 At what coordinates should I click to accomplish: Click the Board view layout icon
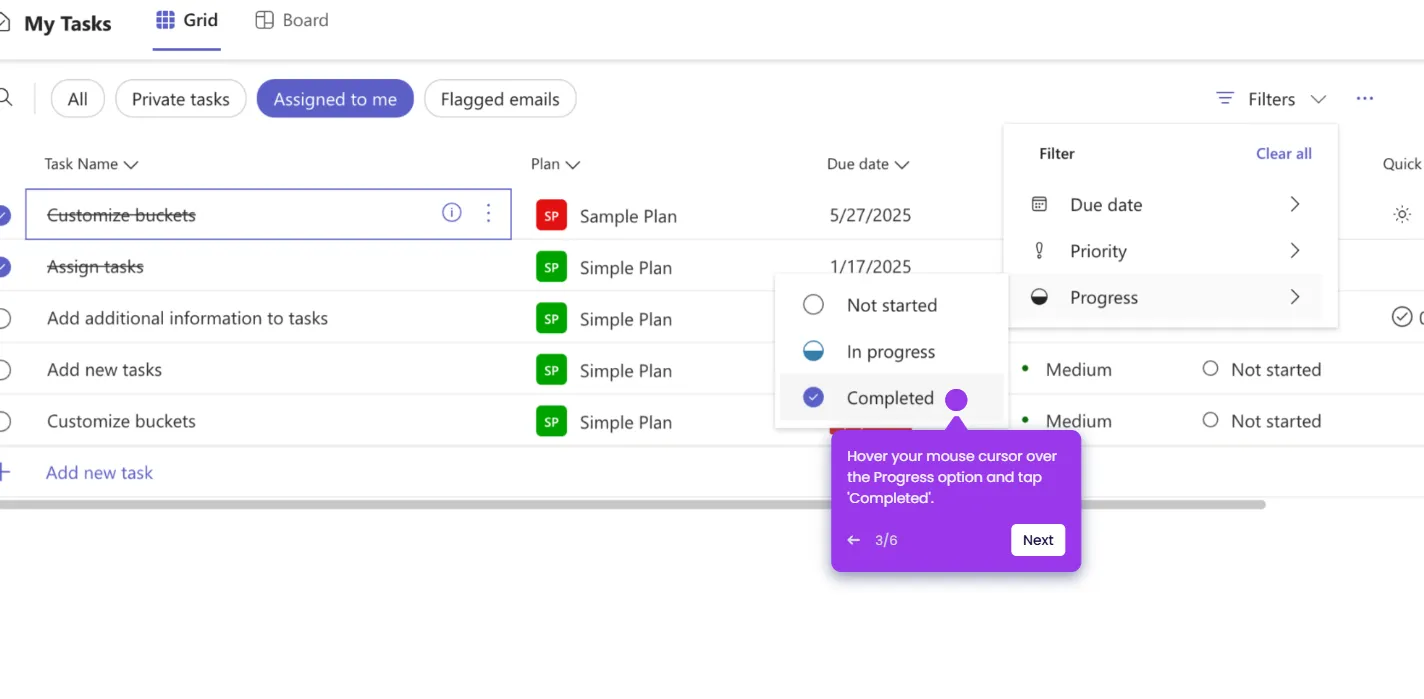[264, 20]
